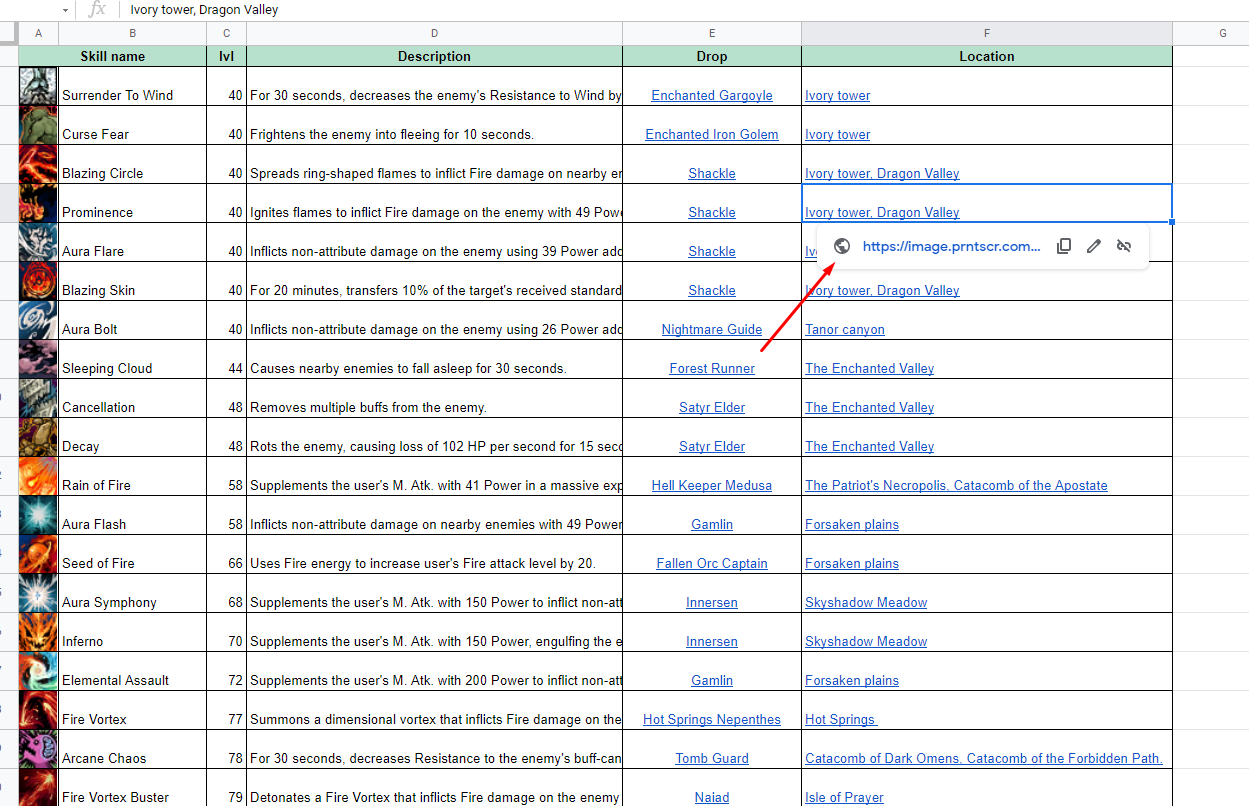
Task: Select column D header
Action: tap(434, 33)
